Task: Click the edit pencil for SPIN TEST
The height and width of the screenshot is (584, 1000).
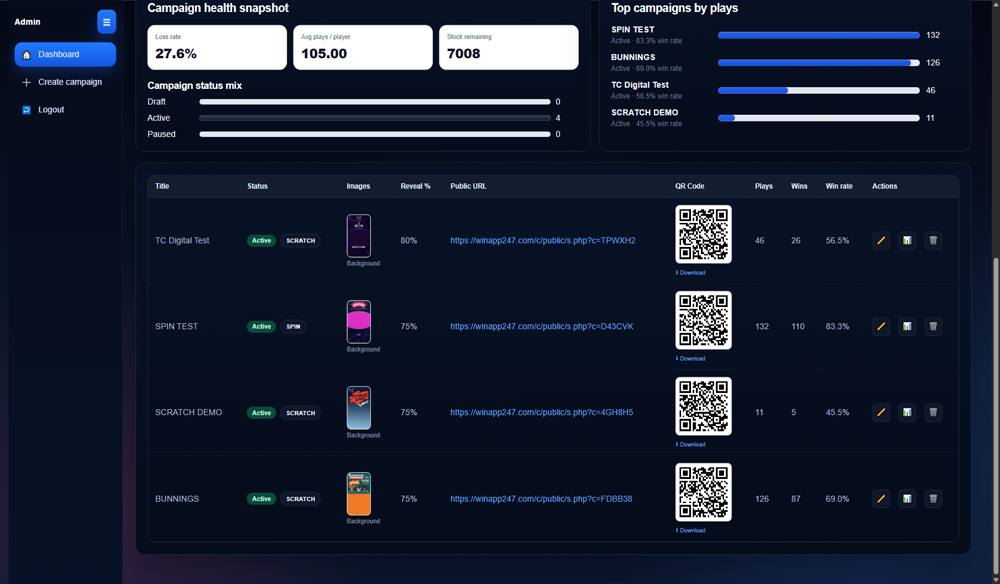Action: click(x=881, y=327)
